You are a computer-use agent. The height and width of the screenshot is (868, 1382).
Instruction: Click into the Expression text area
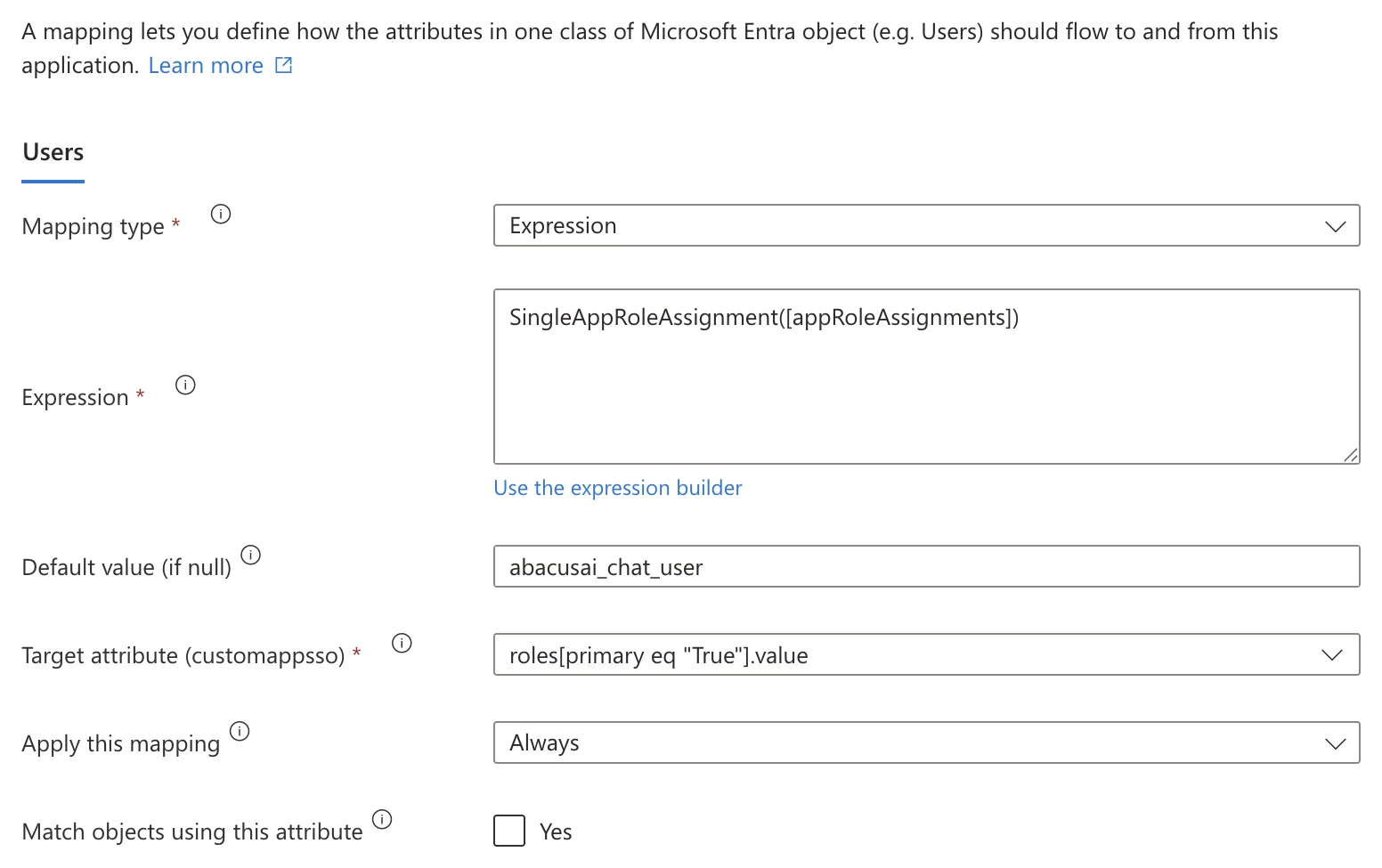click(926, 377)
